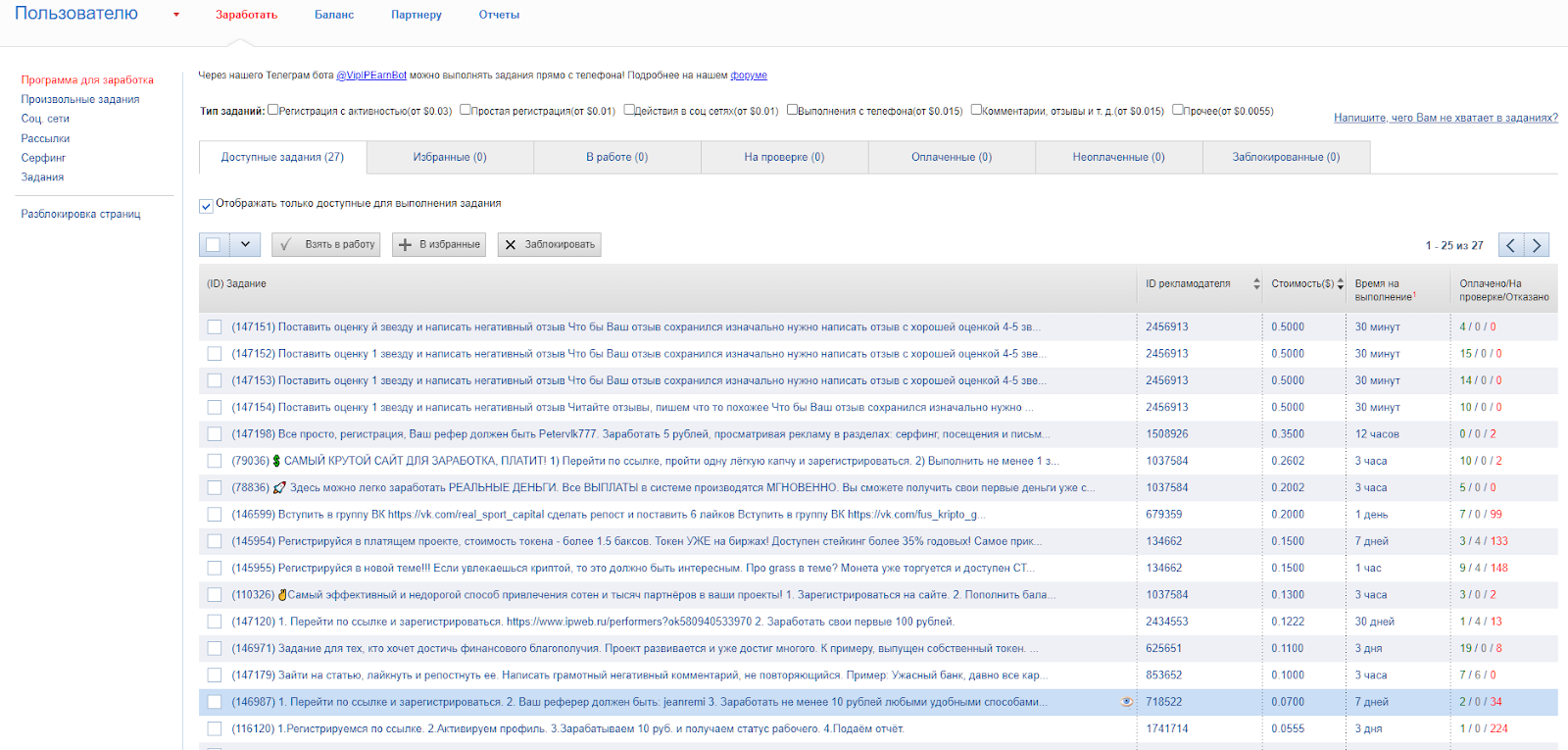
Task: Open the @VipIPEarnBot Telegram link
Action: pyautogui.click(x=371, y=75)
